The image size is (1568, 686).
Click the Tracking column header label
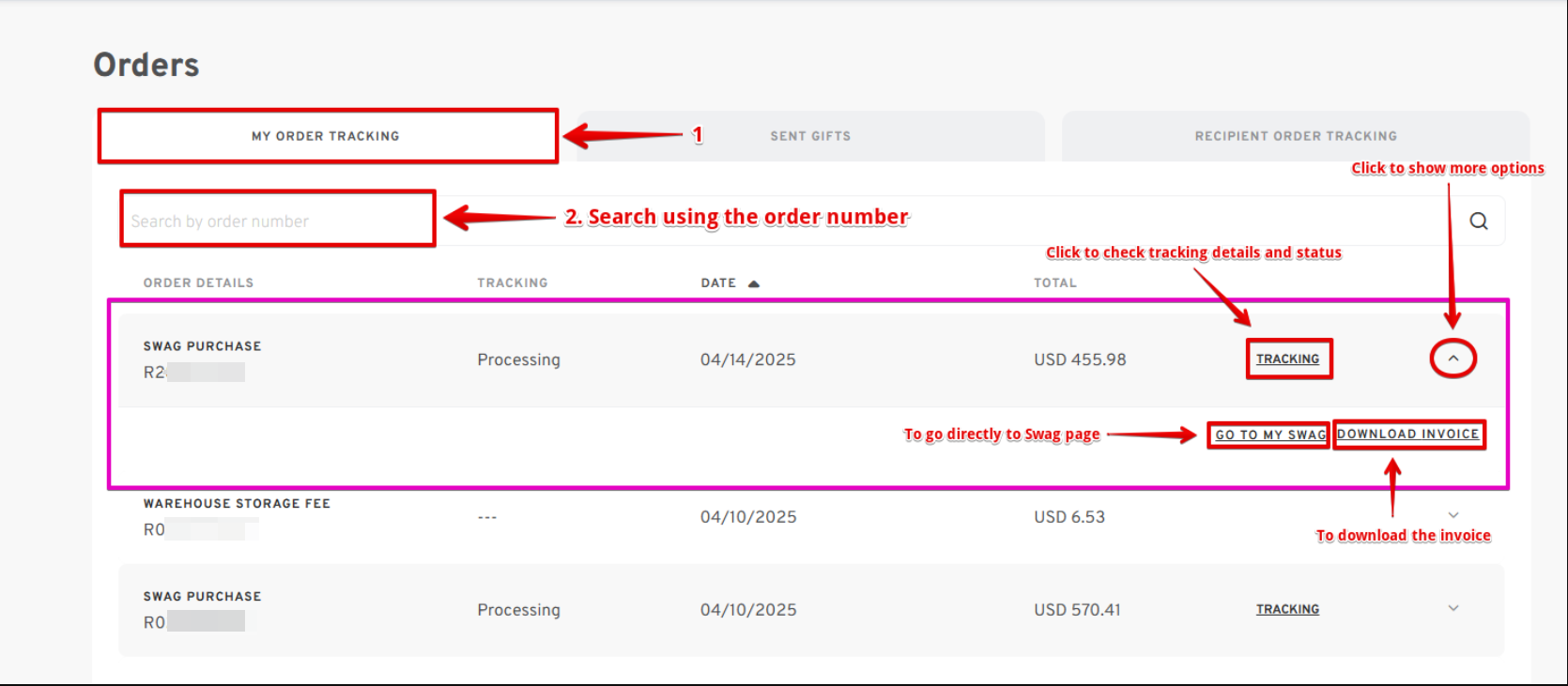point(512,282)
